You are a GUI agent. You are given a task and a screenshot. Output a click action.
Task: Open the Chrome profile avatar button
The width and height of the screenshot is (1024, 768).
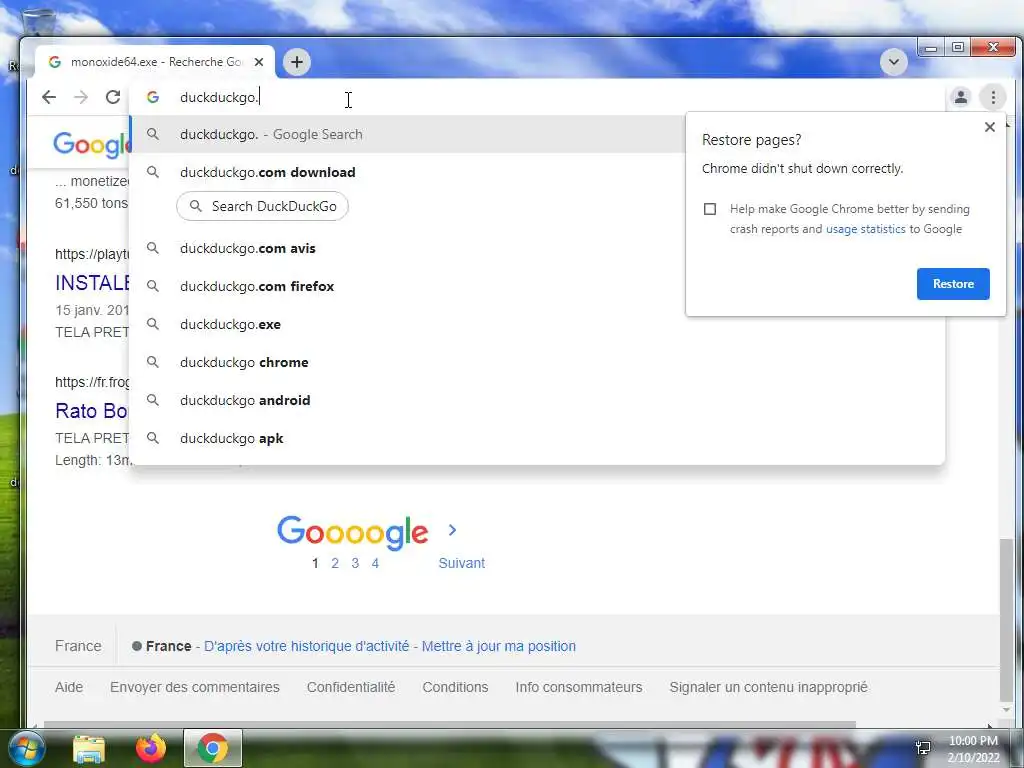[961, 97]
